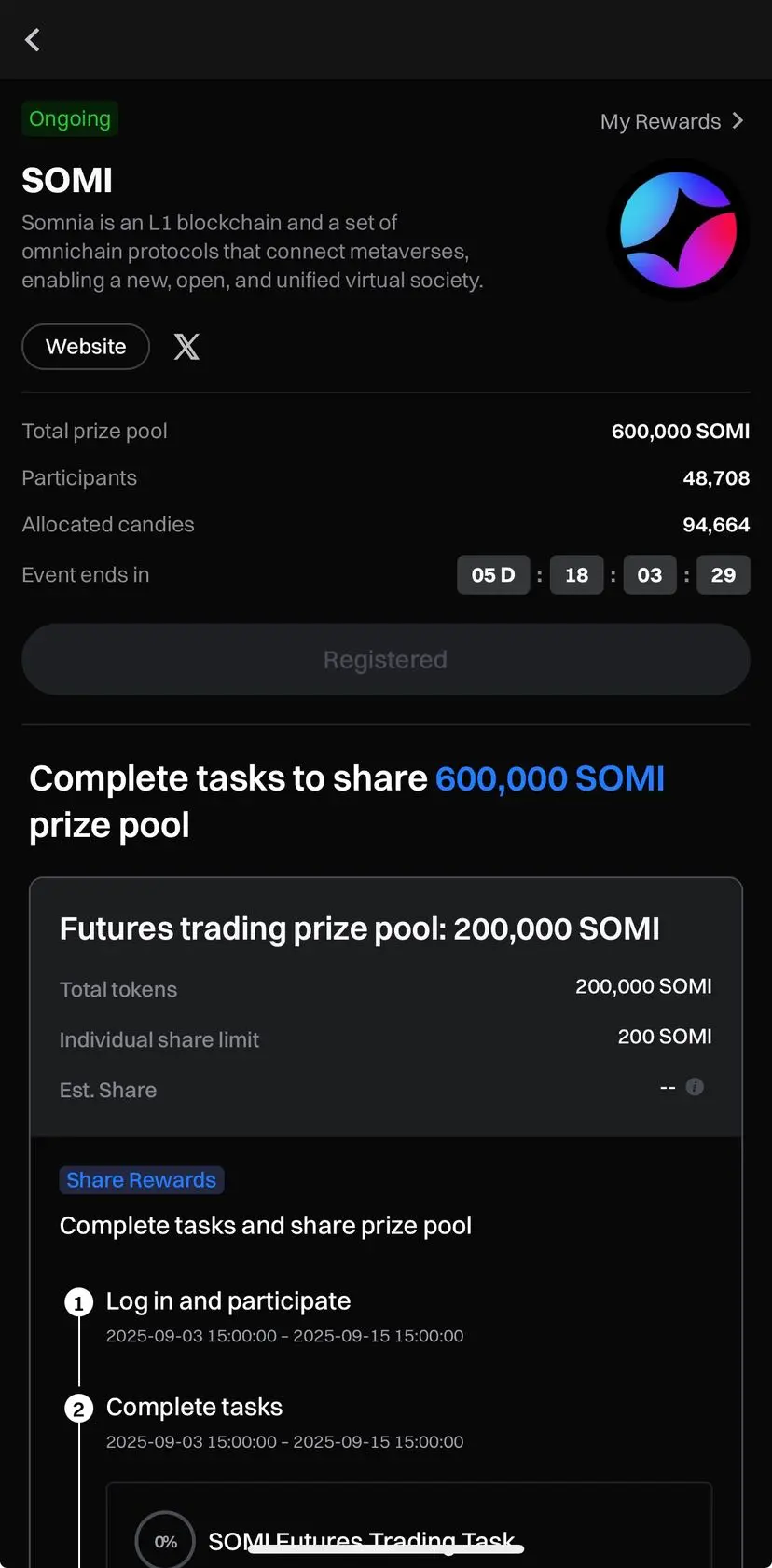This screenshot has height=1568, width=772.
Task: Tap the SOMI token logo
Action: click(x=678, y=230)
